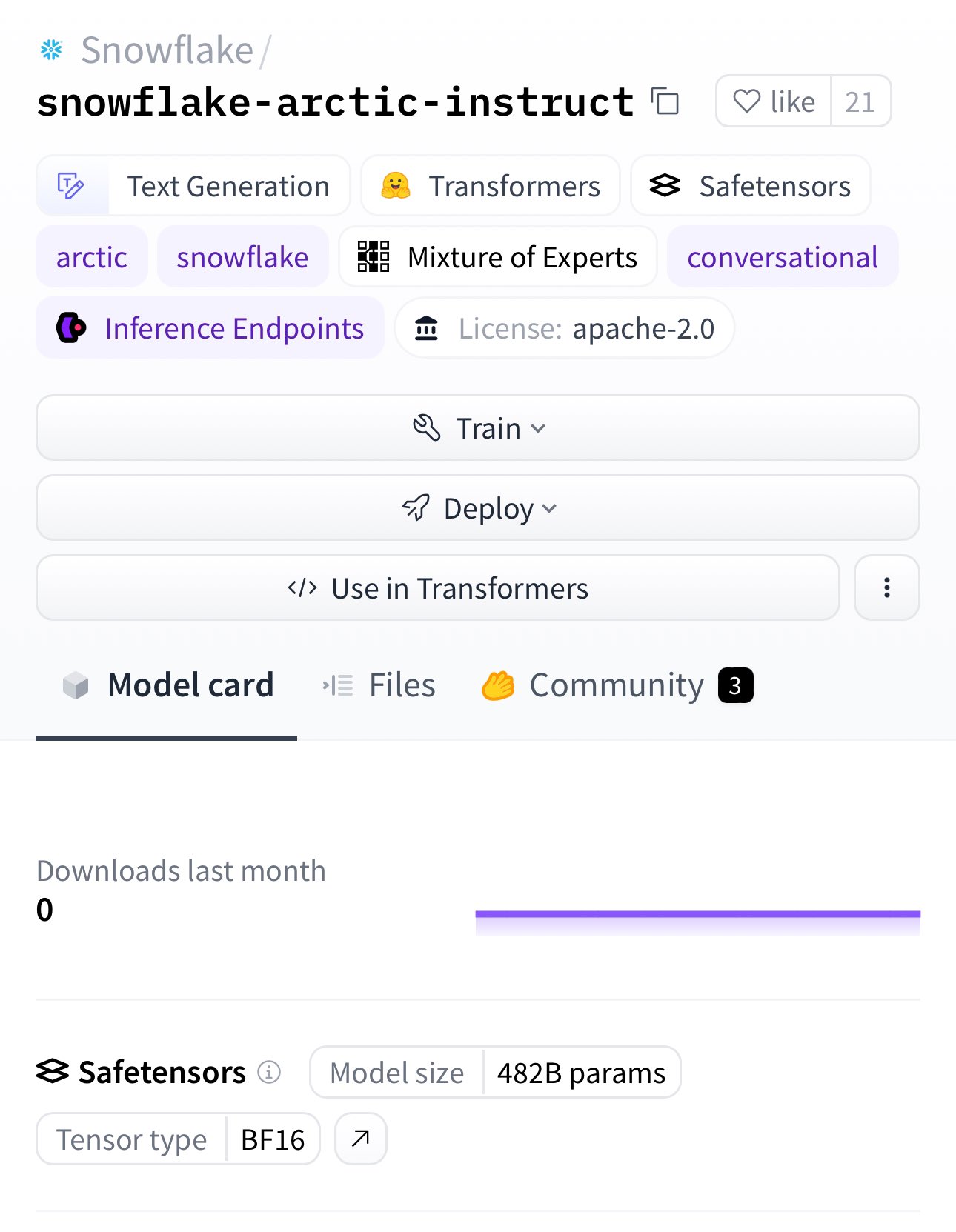Select the Transformers library tag

coord(491,186)
